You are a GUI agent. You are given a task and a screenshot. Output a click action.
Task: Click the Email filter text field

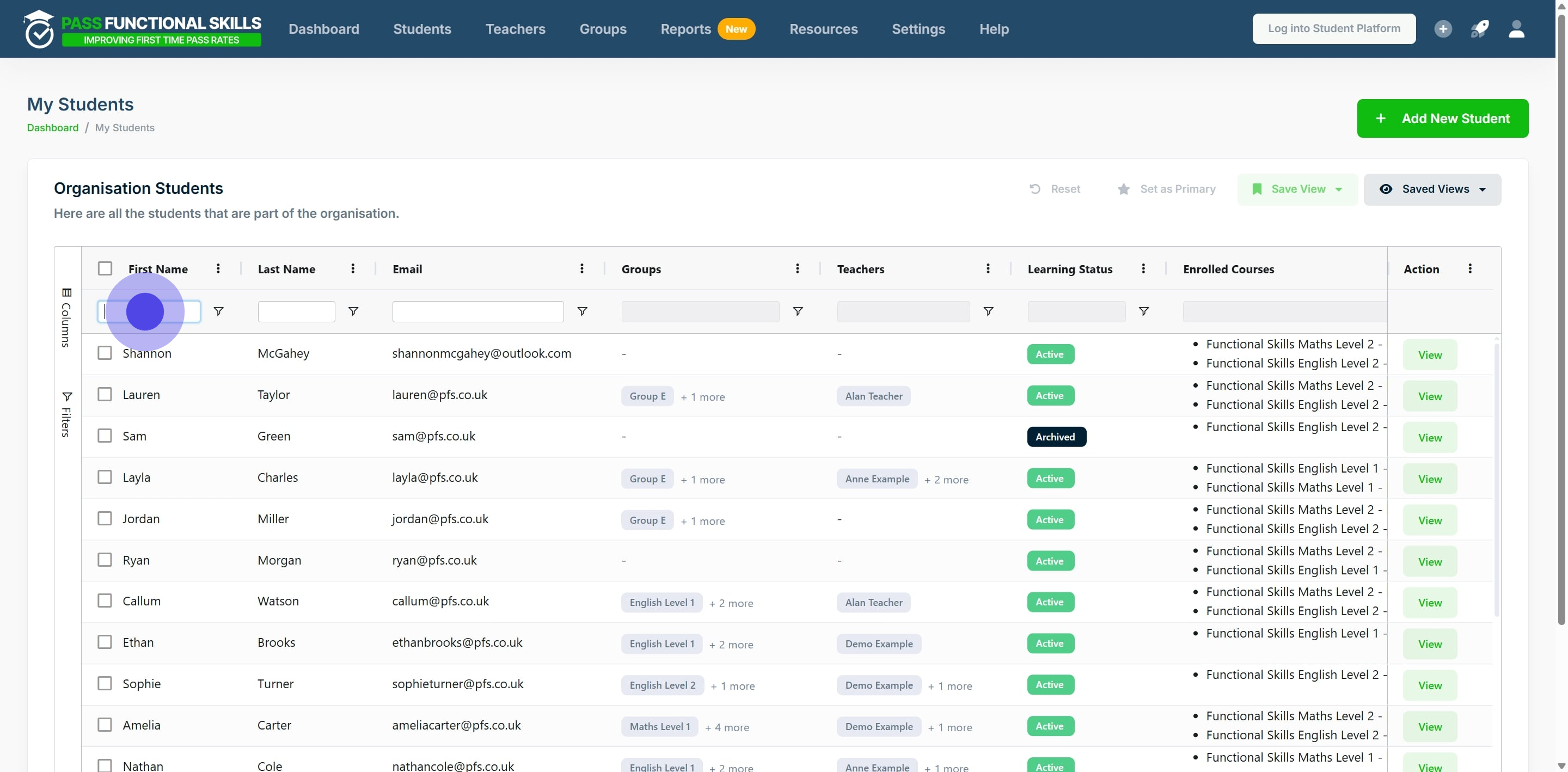click(478, 311)
